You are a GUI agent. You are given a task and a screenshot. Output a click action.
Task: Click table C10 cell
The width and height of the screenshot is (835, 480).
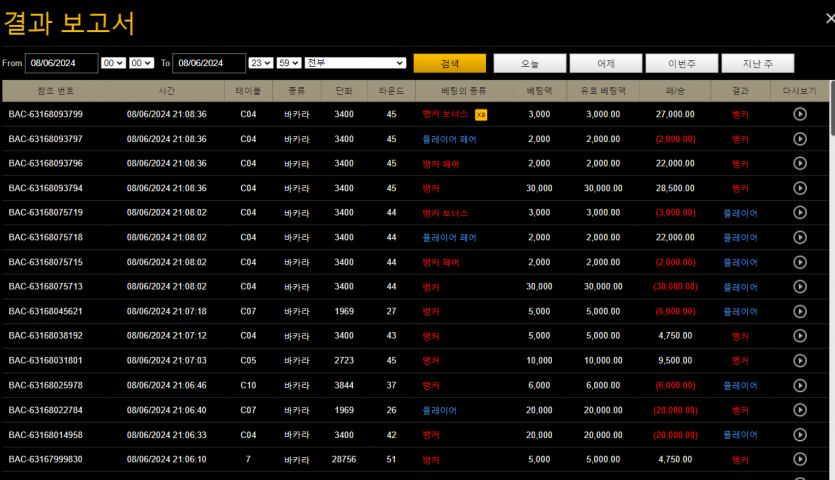pos(248,385)
